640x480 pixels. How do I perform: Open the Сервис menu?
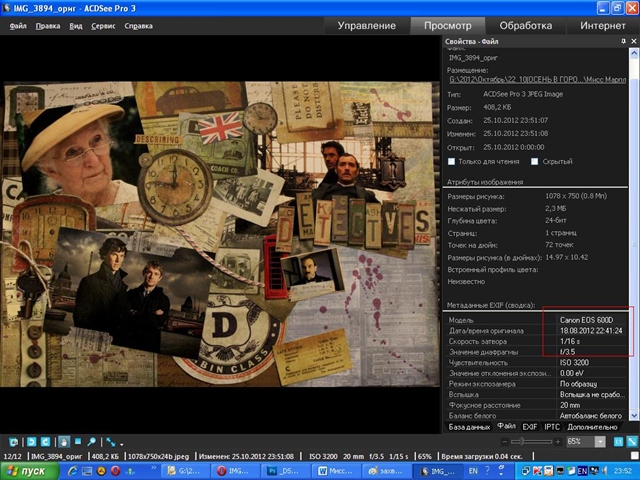(103, 26)
